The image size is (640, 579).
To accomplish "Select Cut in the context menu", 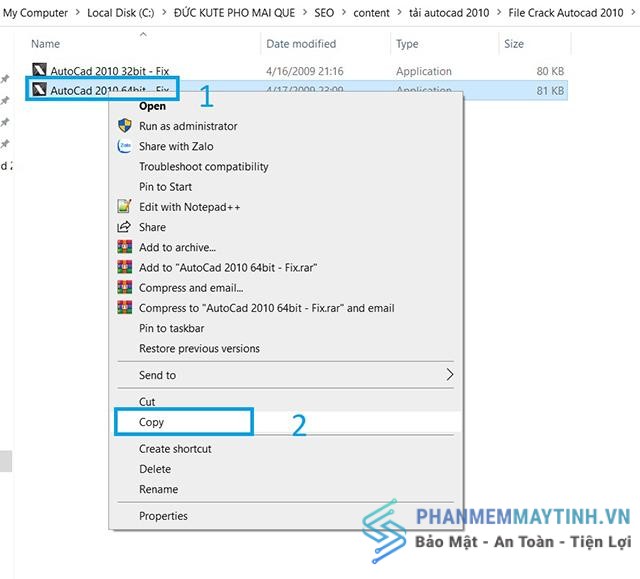I will pos(147,402).
